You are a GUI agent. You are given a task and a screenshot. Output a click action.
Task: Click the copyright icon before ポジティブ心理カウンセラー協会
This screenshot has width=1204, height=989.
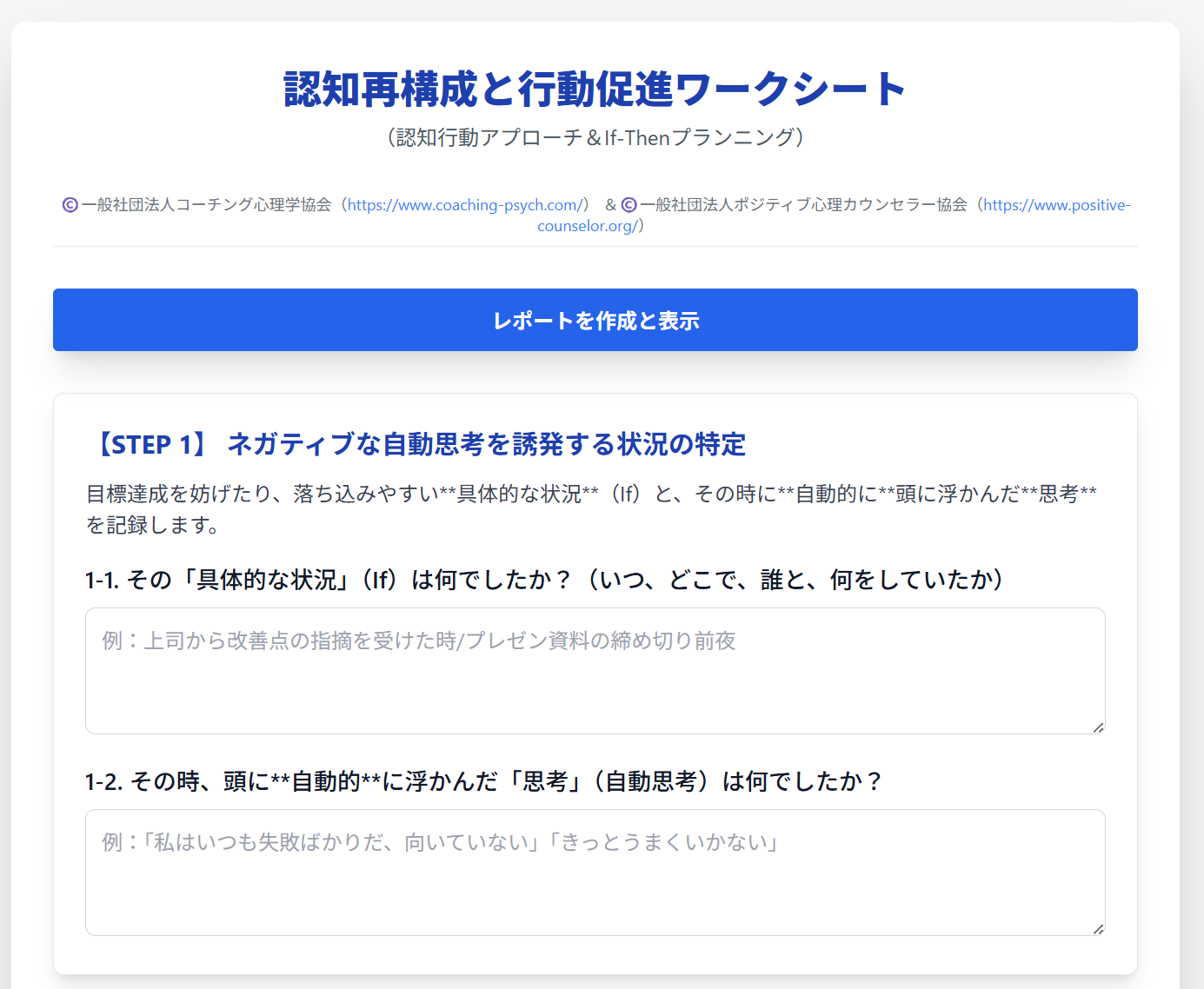[x=629, y=205]
